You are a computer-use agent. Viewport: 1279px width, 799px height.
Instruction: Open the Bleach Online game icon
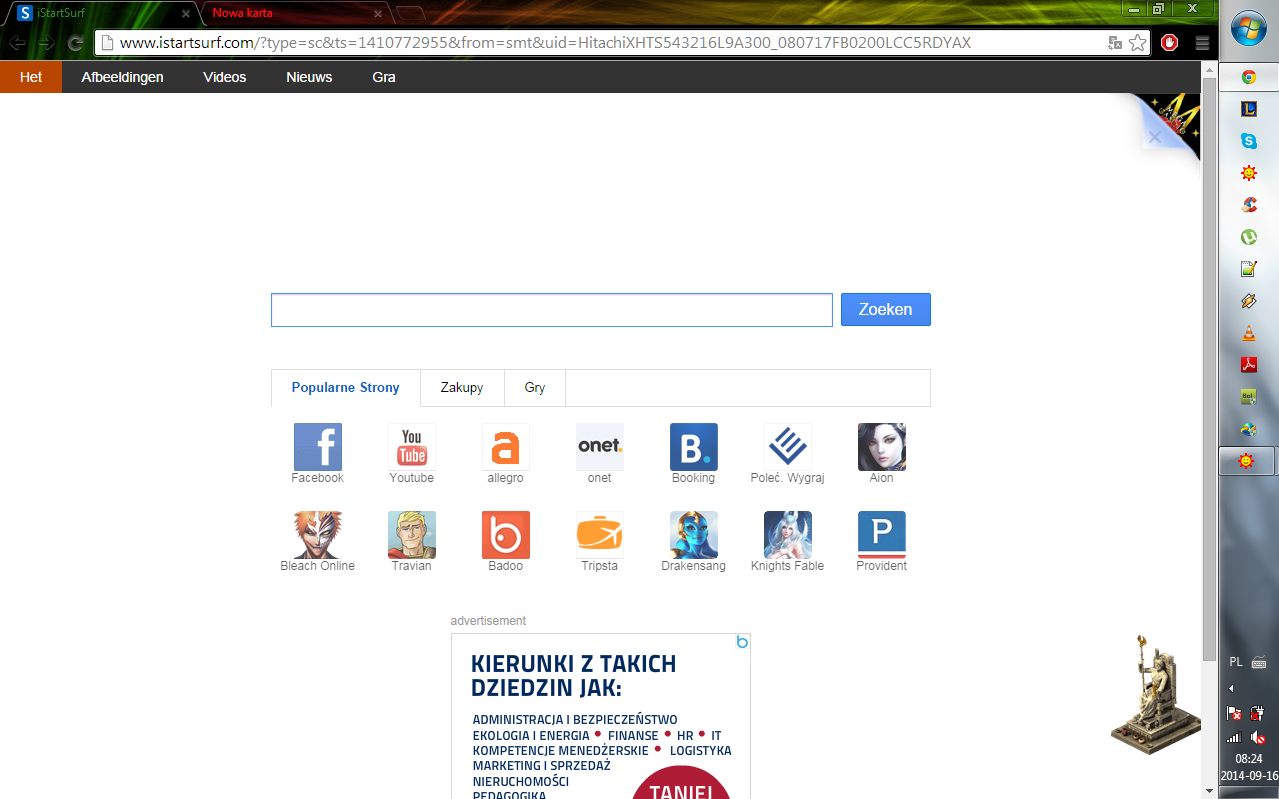(318, 534)
